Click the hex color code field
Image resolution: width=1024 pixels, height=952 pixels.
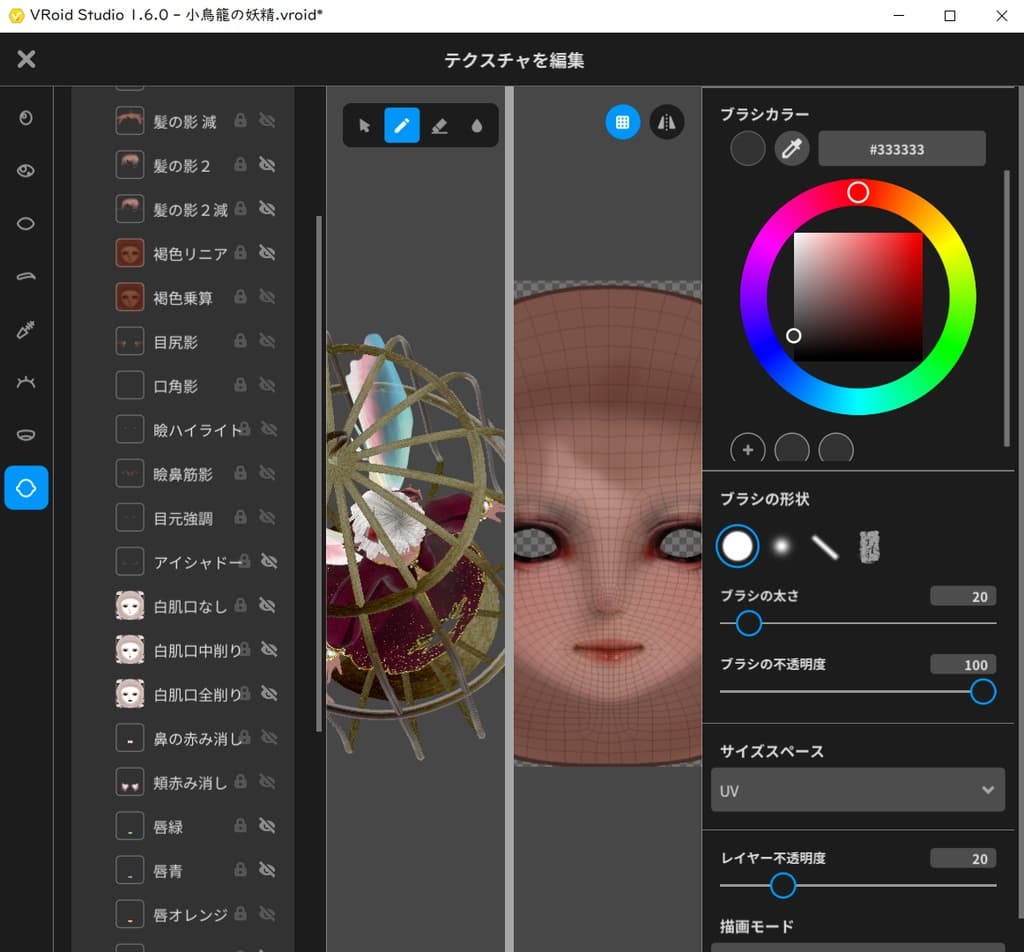click(x=901, y=149)
